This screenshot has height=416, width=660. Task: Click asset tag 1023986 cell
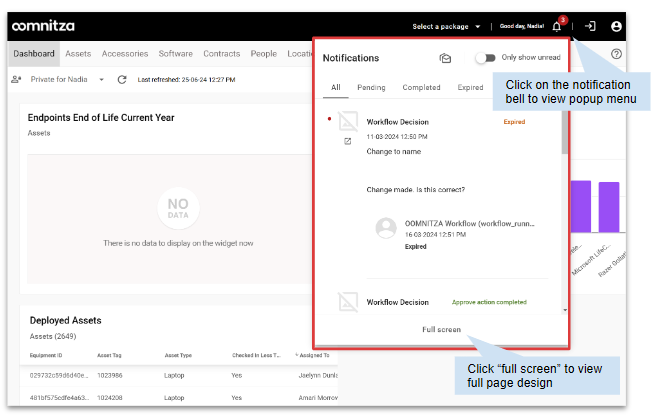click(x=109, y=376)
